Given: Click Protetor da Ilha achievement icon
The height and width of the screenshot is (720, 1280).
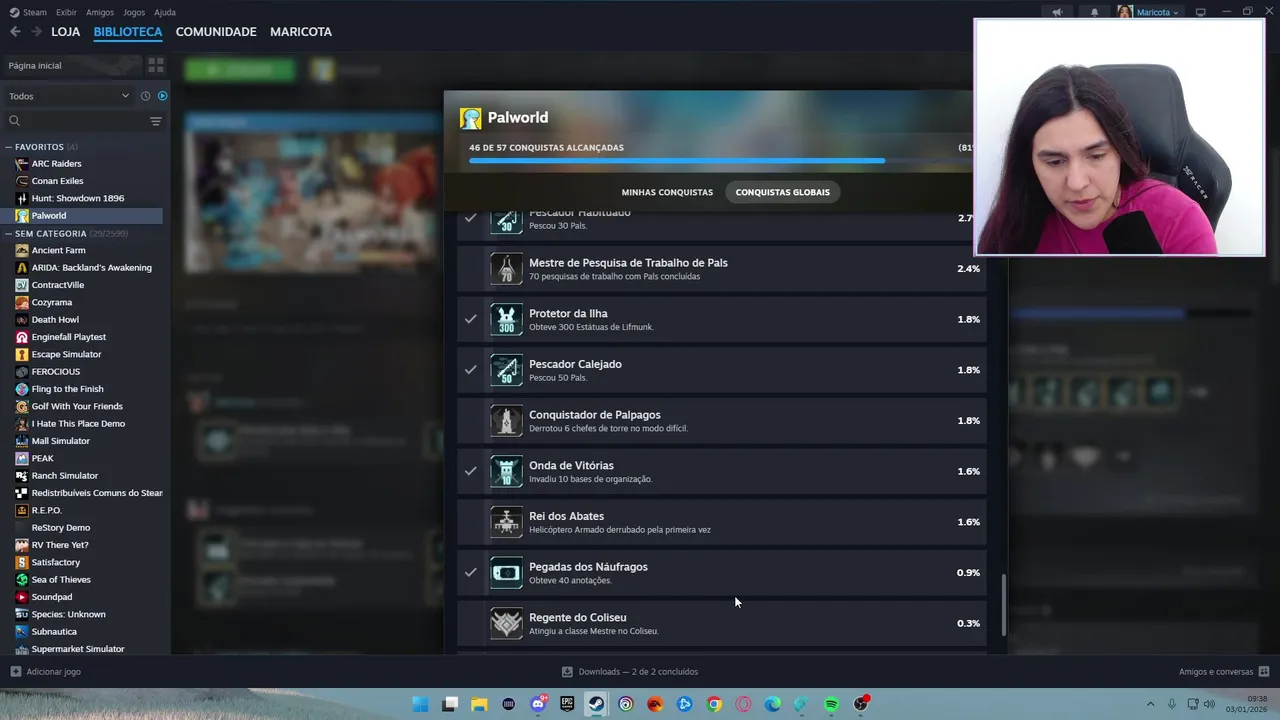Looking at the screenshot, I should click(x=506, y=320).
